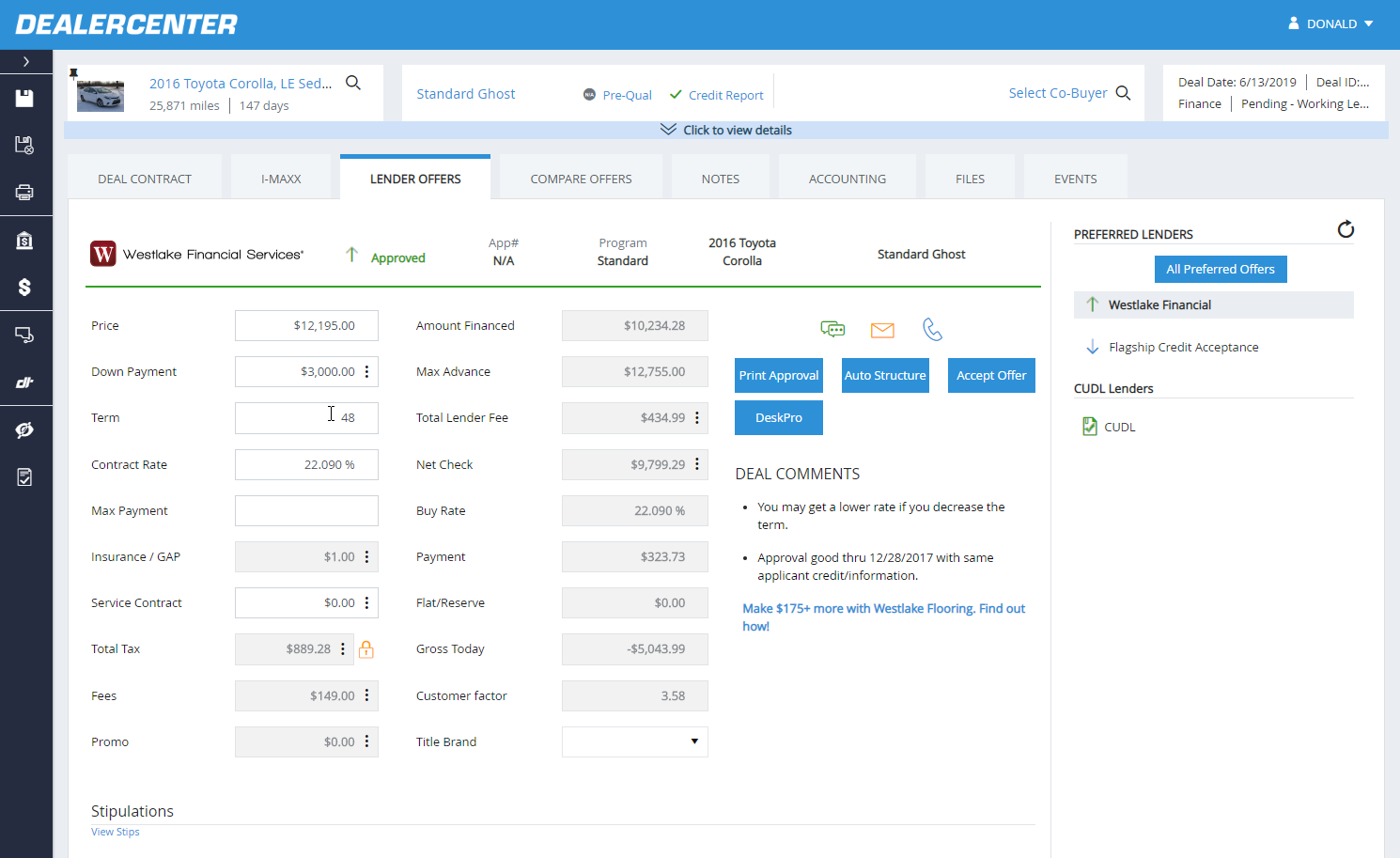Click the Accept Offer button
This screenshot has height=858, width=1400.
pyautogui.click(x=991, y=375)
